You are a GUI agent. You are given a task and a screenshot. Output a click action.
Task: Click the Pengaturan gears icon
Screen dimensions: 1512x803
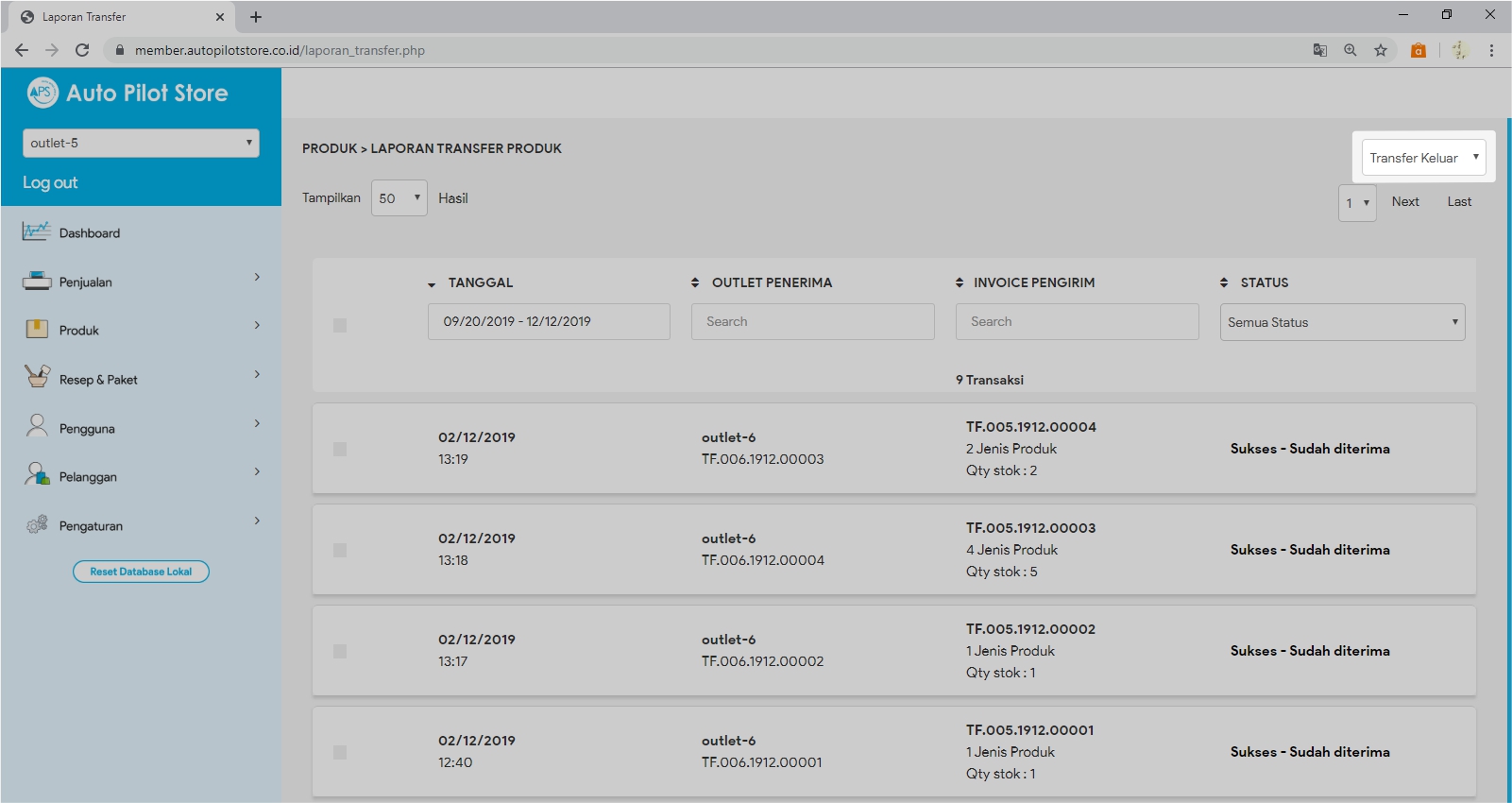coord(36,524)
